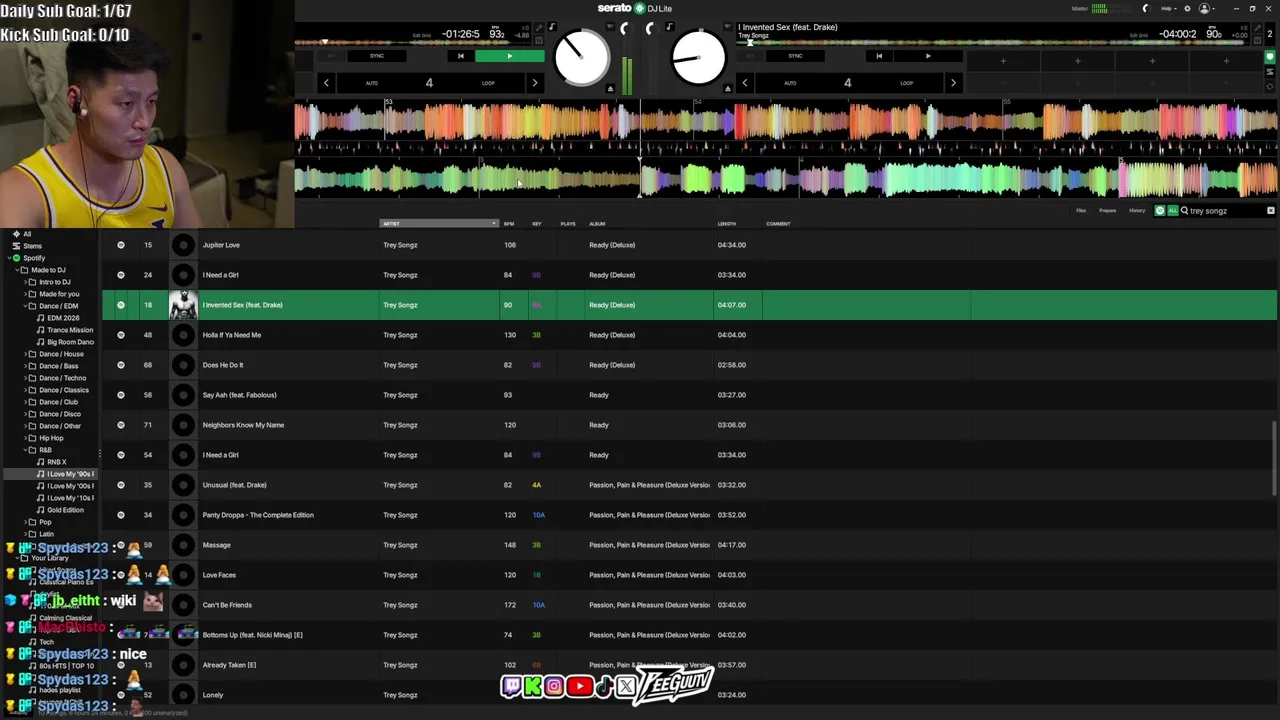Enable SYNC on the right deck

(795, 56)
